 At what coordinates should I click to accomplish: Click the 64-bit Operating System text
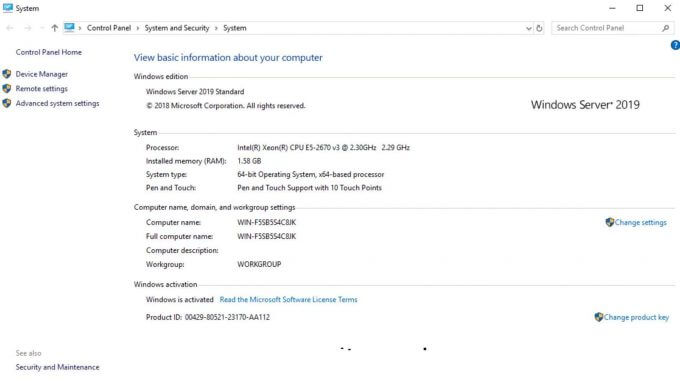(311, 174)
